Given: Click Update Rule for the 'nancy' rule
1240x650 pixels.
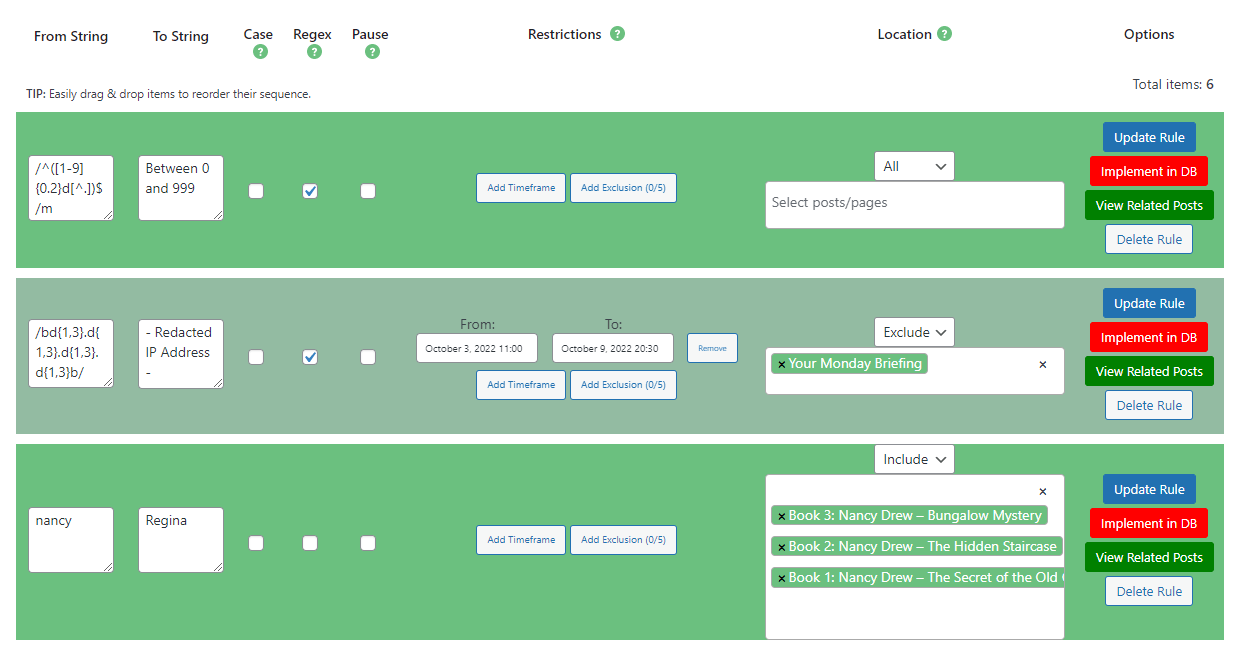Looking at the screenshot, I should point(1149,490).
